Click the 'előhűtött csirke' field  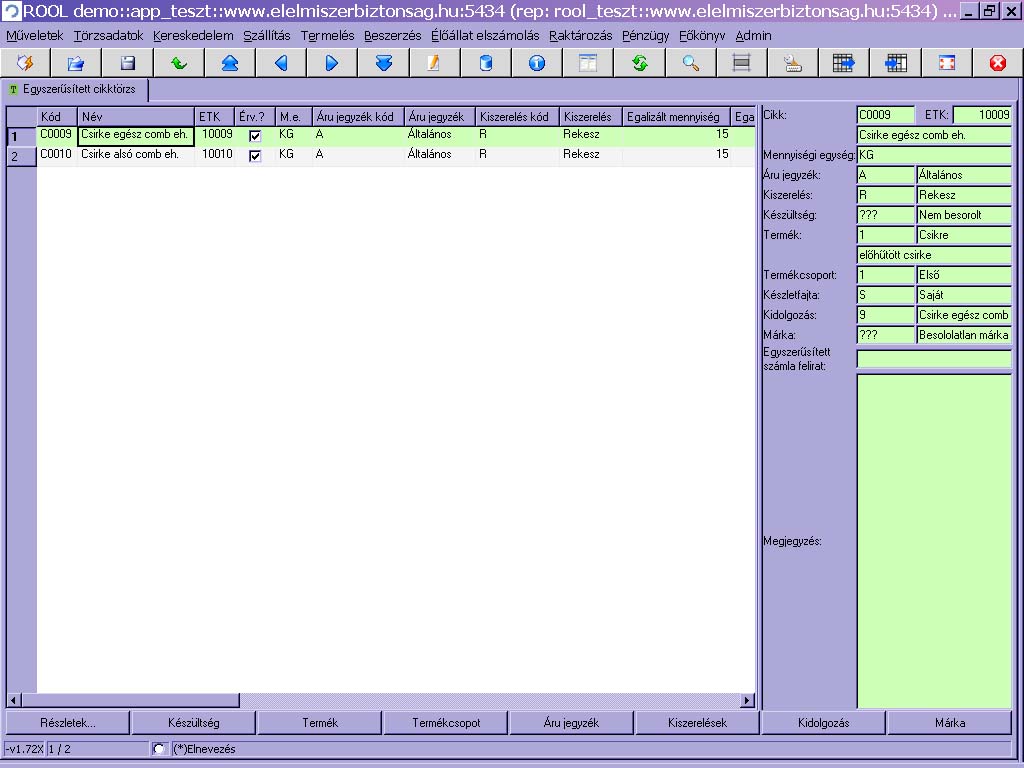[934, 255]
